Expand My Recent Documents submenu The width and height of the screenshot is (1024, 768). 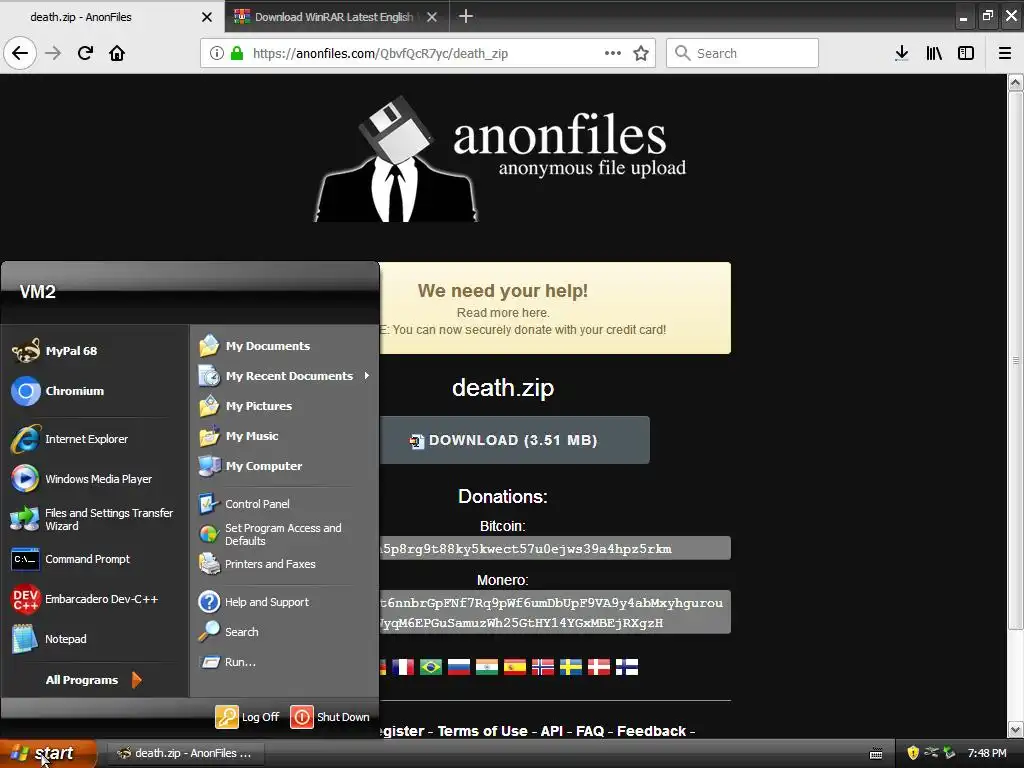[284, 376]
